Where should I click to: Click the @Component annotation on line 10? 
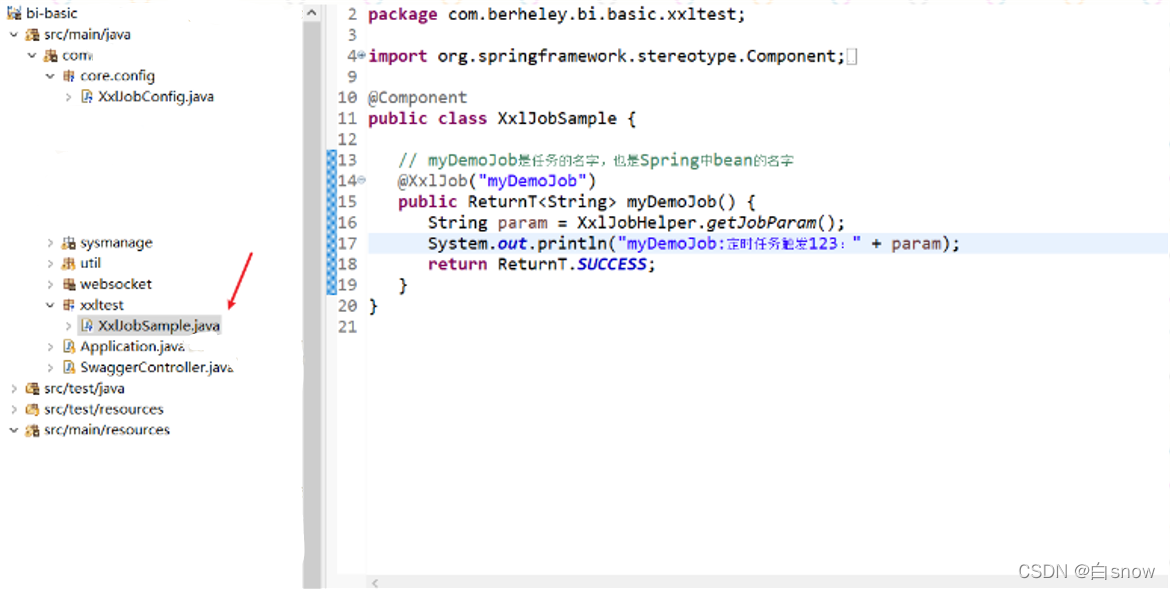pos(417,98)
